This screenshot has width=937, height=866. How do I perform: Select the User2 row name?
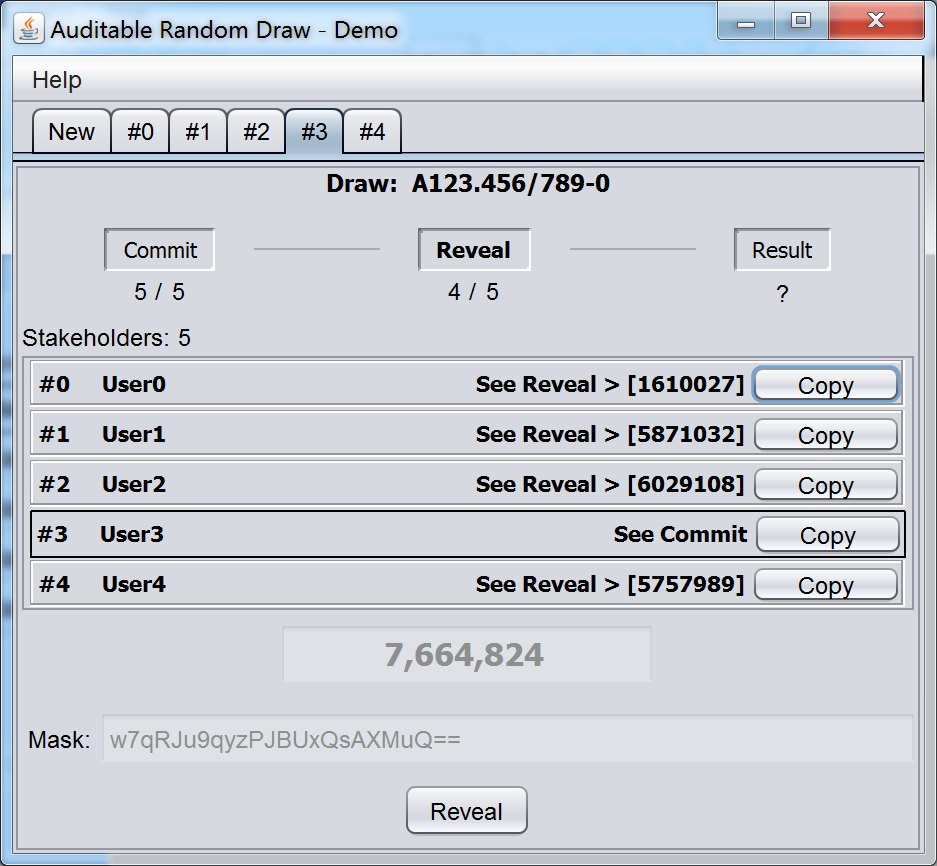coord(134,484)
